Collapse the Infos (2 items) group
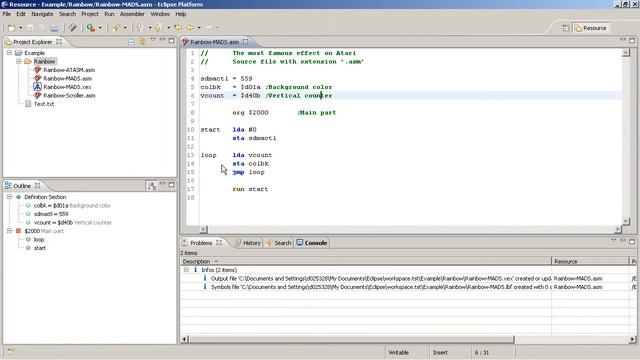Screen dimensions: 640x360 pos(186,270)
